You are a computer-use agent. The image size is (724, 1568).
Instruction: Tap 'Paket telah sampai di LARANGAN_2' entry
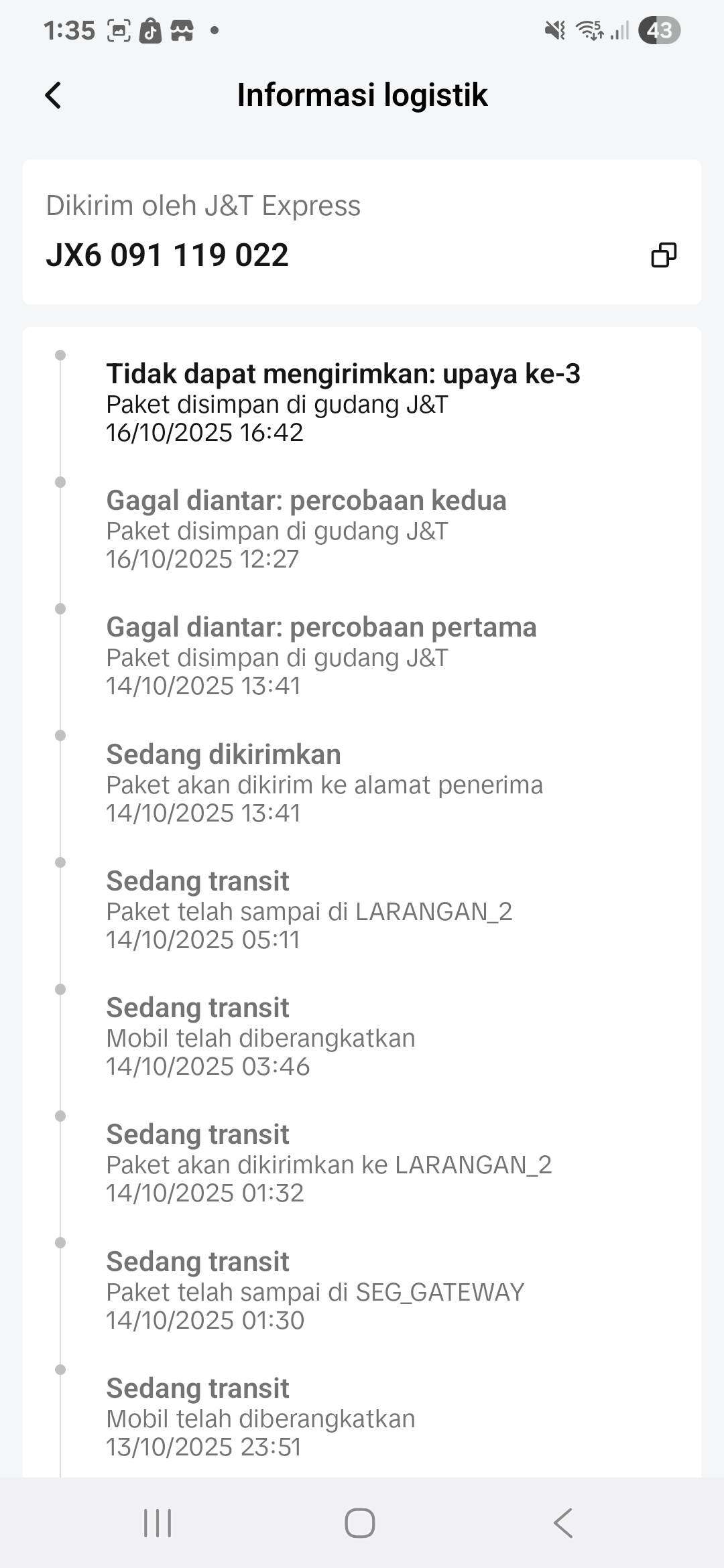point(309,911)
